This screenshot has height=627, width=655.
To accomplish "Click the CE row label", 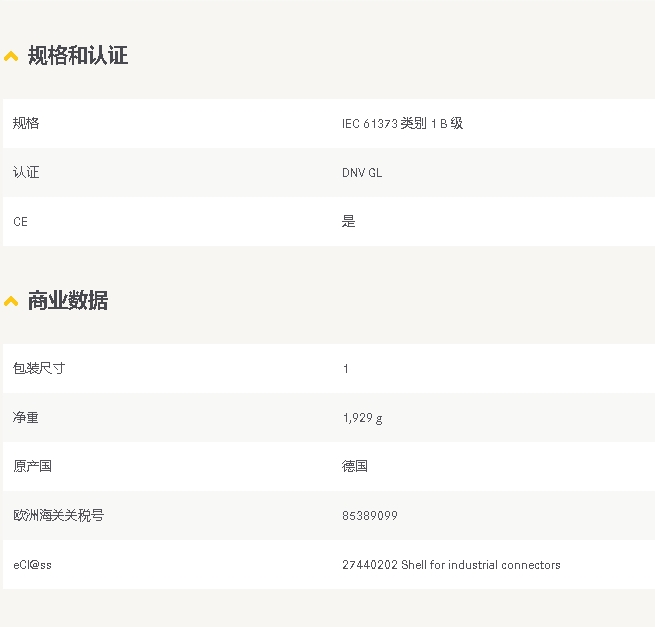I will (20, 221).
